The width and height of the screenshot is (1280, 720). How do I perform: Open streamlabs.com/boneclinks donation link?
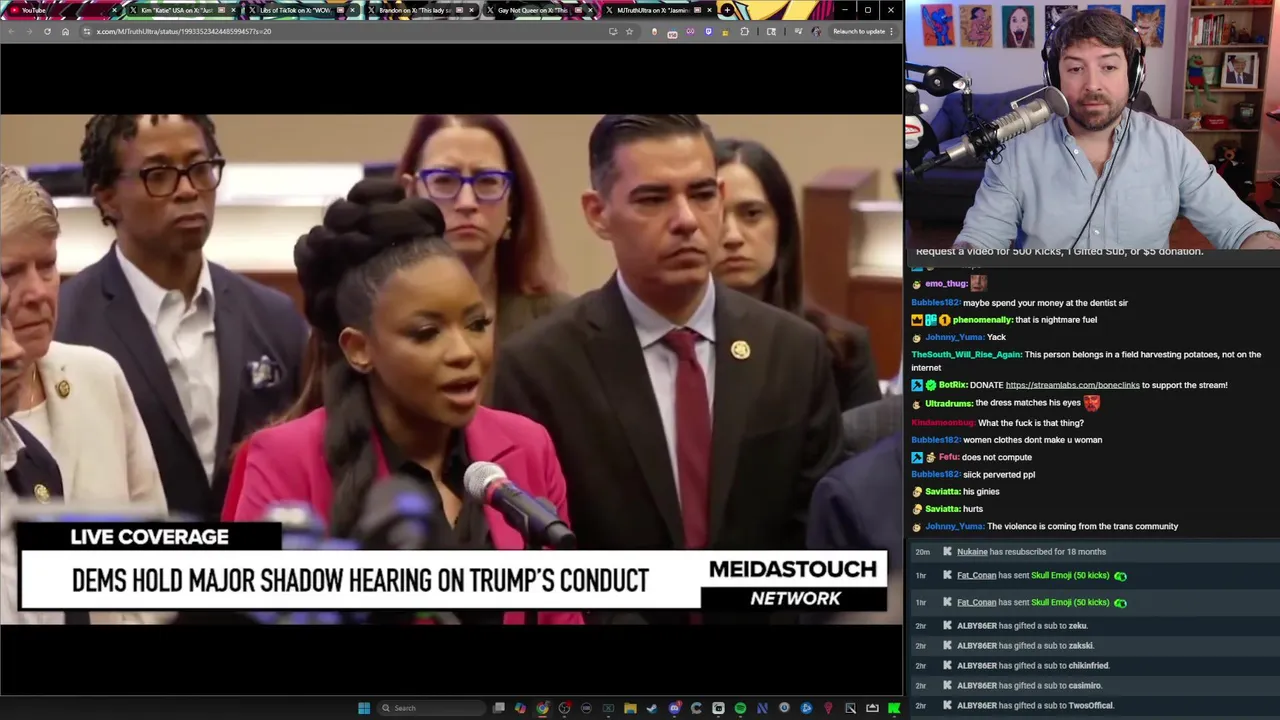tap(1072, 385)
